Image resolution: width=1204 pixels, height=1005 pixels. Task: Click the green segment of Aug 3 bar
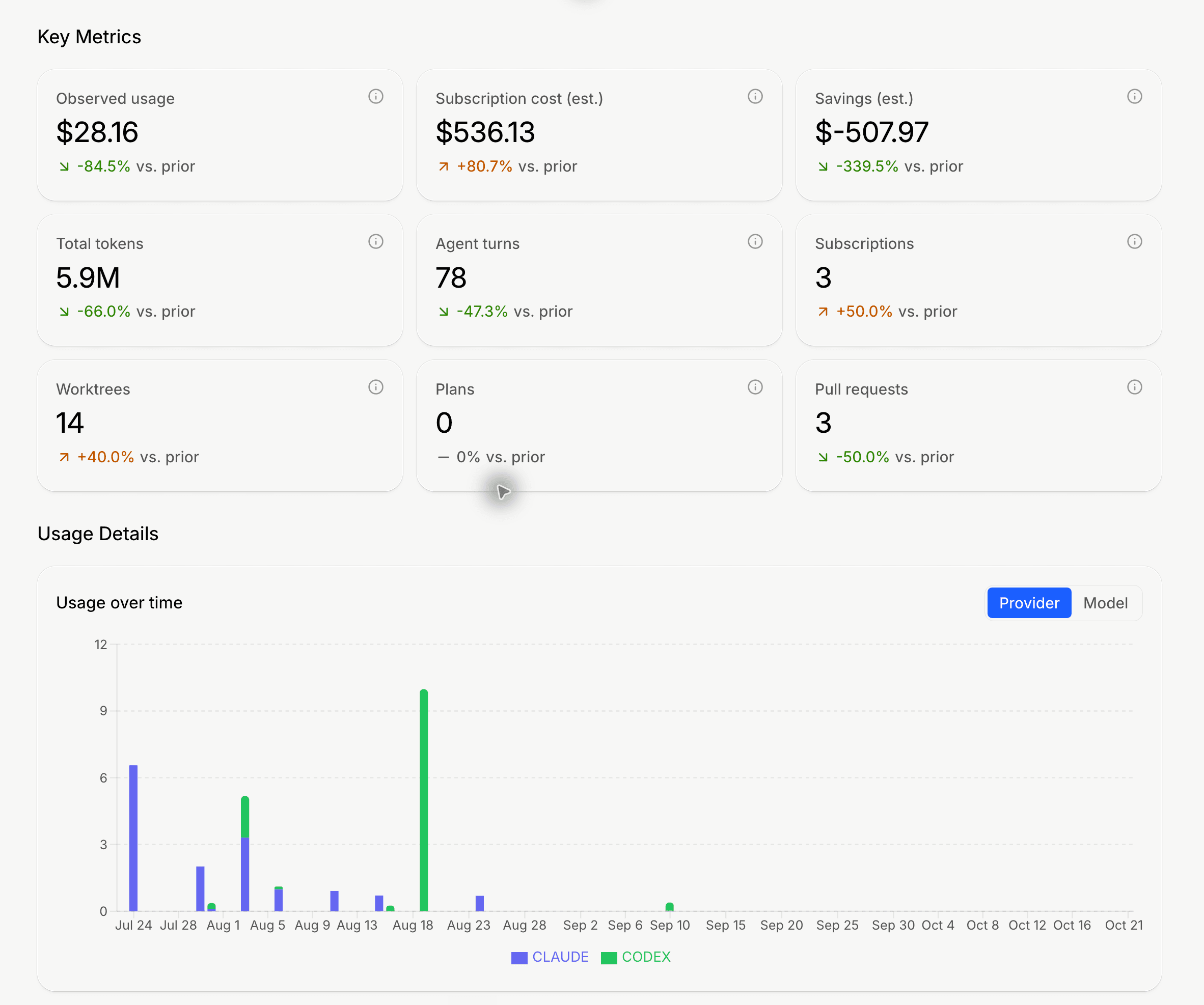(245, 817)
